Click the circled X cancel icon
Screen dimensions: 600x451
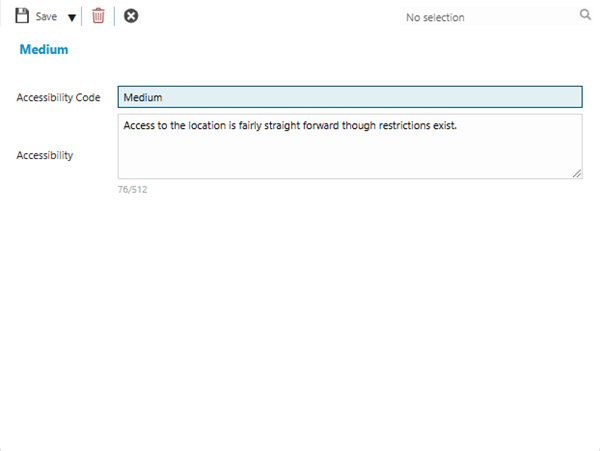coord(131,16)
